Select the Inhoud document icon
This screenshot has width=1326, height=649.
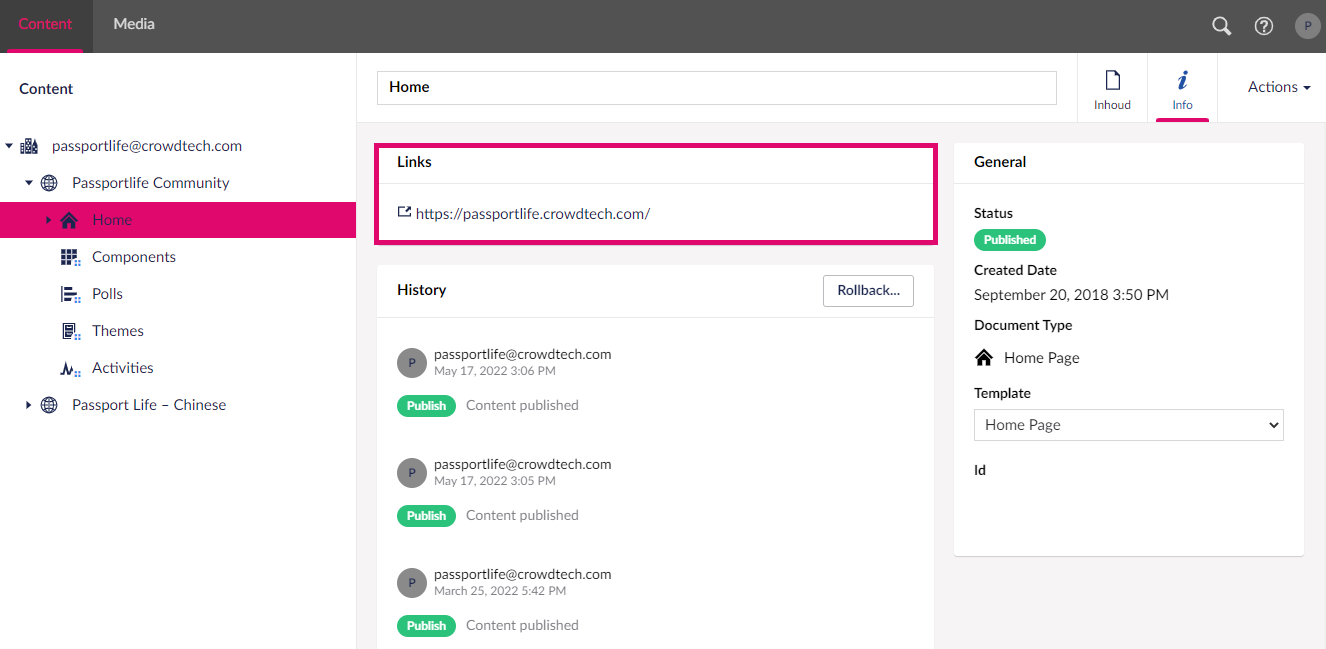pos(1112,81)
